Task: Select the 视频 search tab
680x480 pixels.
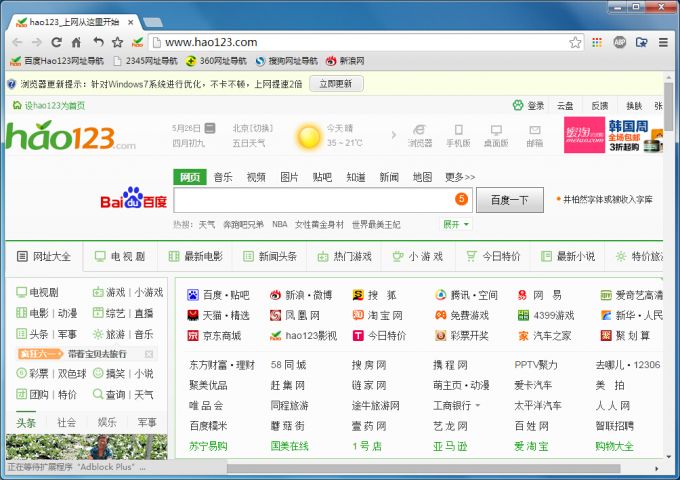Action: pos(256,177)
